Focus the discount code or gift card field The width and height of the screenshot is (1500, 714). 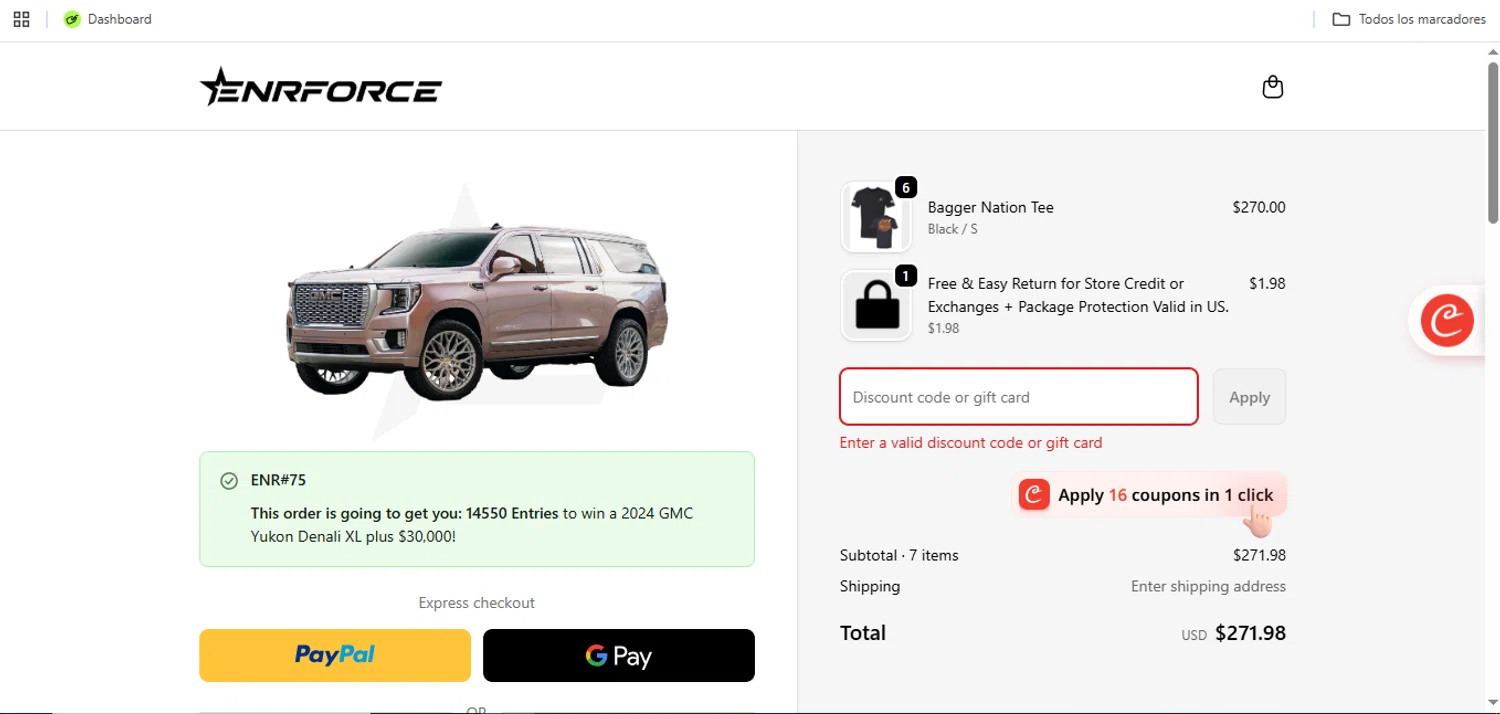1018,397
